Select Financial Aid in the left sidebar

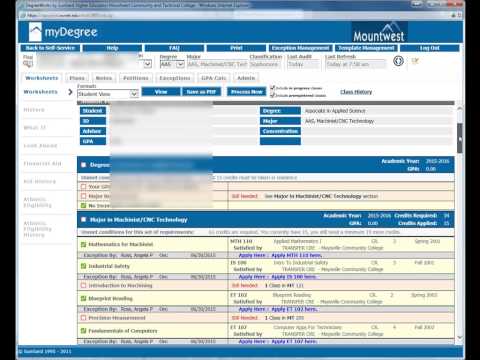tap(42, 164)
